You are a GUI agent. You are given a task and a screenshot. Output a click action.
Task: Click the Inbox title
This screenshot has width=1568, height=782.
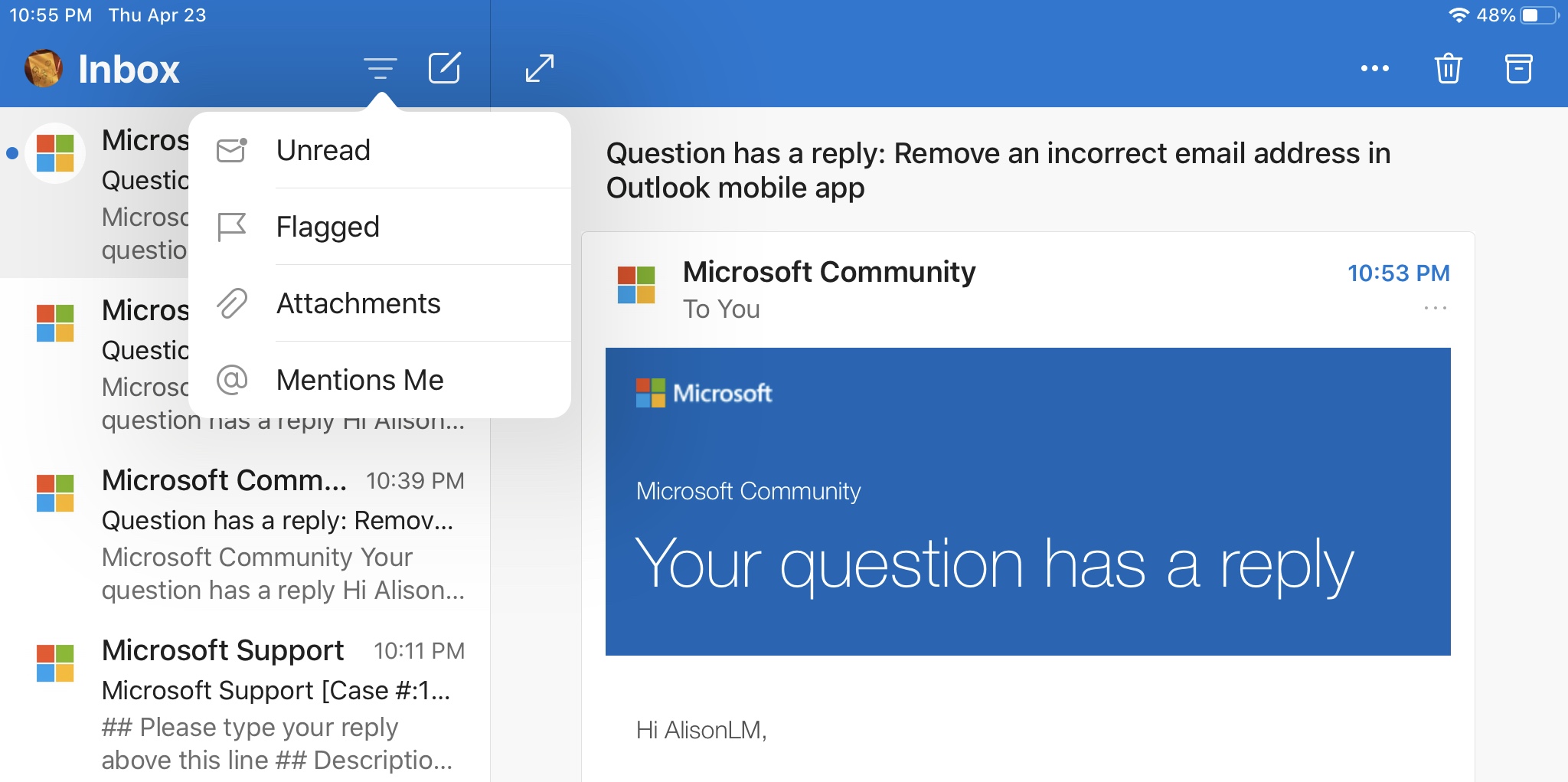129,70
